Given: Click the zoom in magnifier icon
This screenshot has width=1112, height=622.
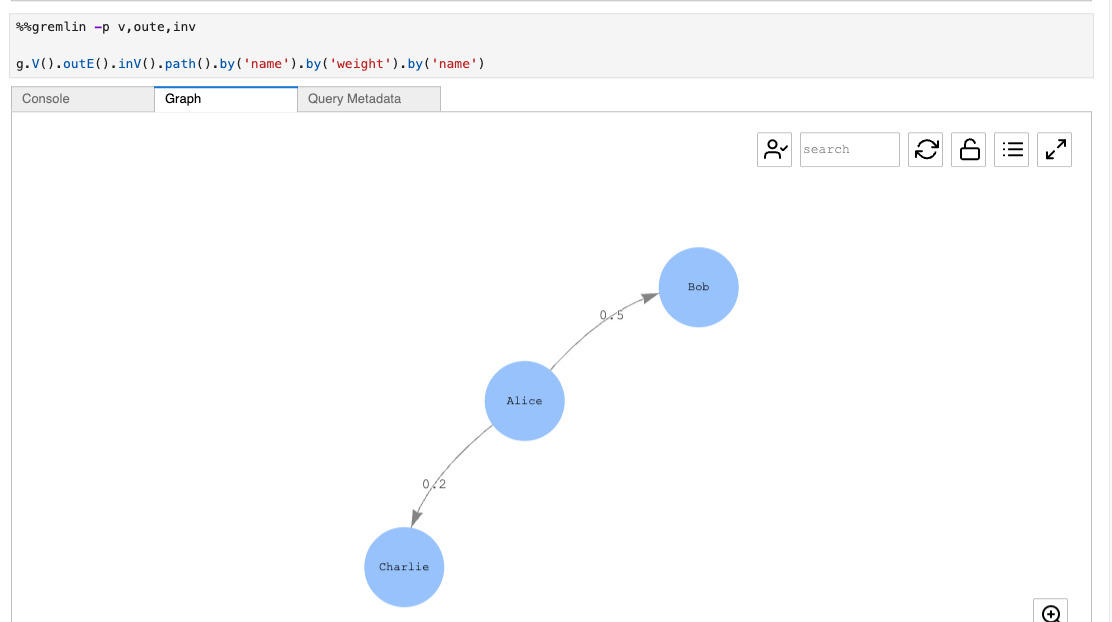Looking at the screenshot, I should pyautogui.click(x=1050, y=613).
